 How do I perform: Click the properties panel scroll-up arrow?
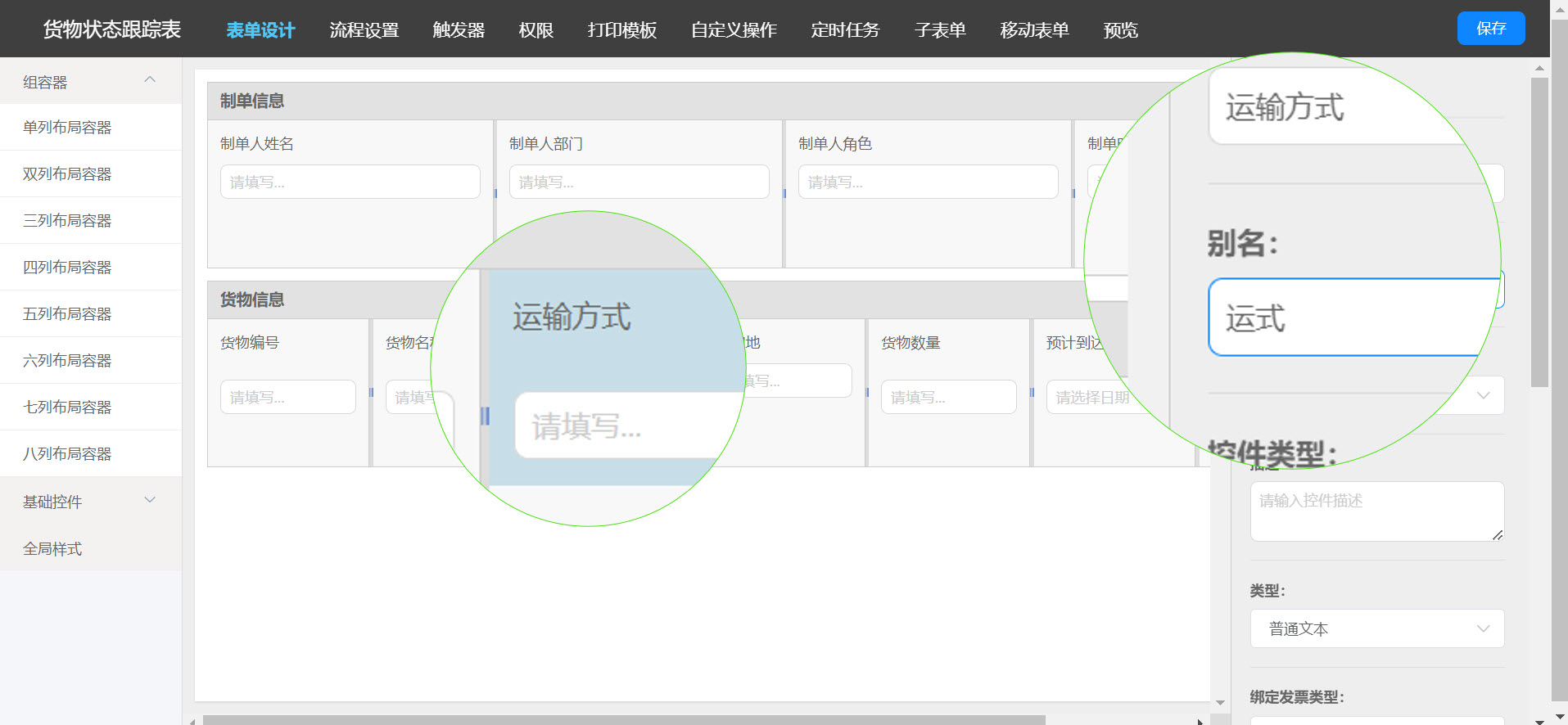[1539, 68]
